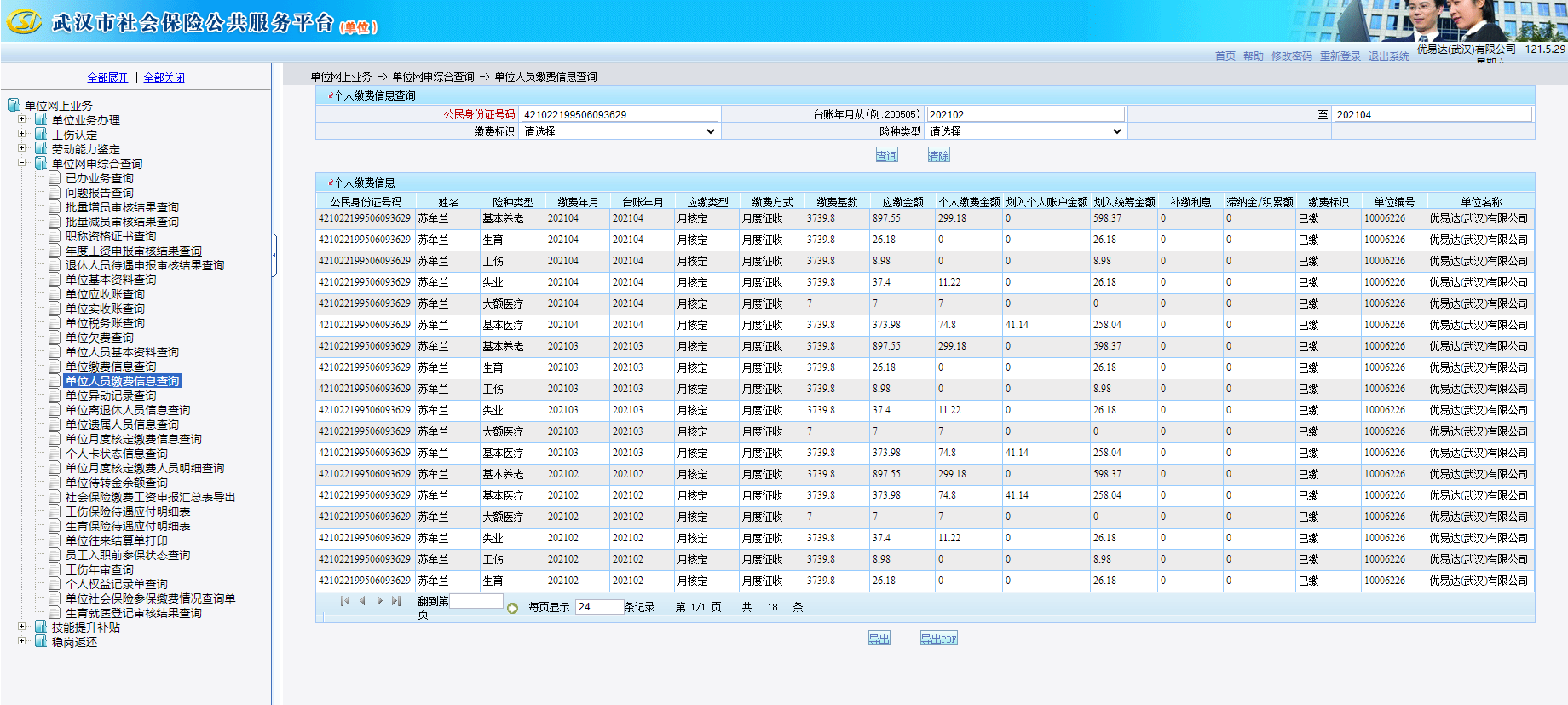Jump to last page of results
1568x705 pixels.
tap(396, 601)
